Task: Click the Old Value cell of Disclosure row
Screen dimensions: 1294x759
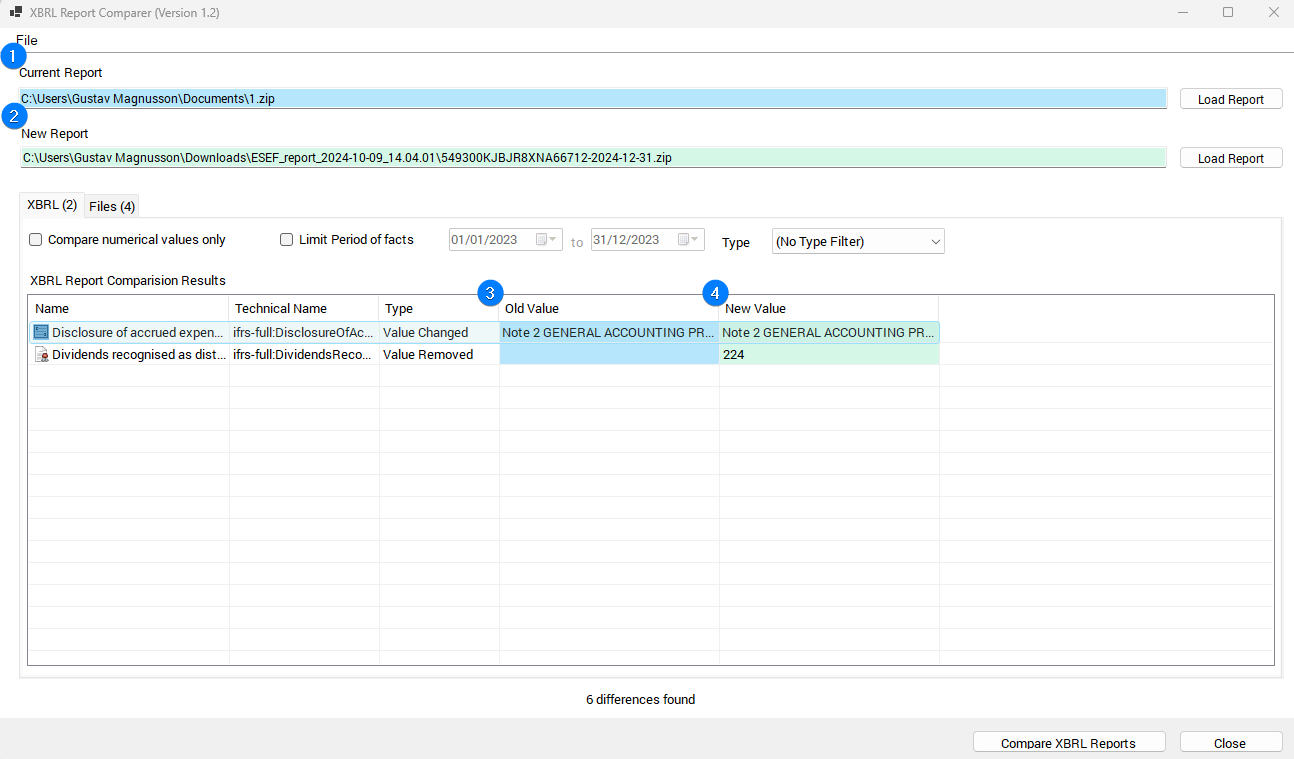Action: pyautogui.click(x=609, y=332)
